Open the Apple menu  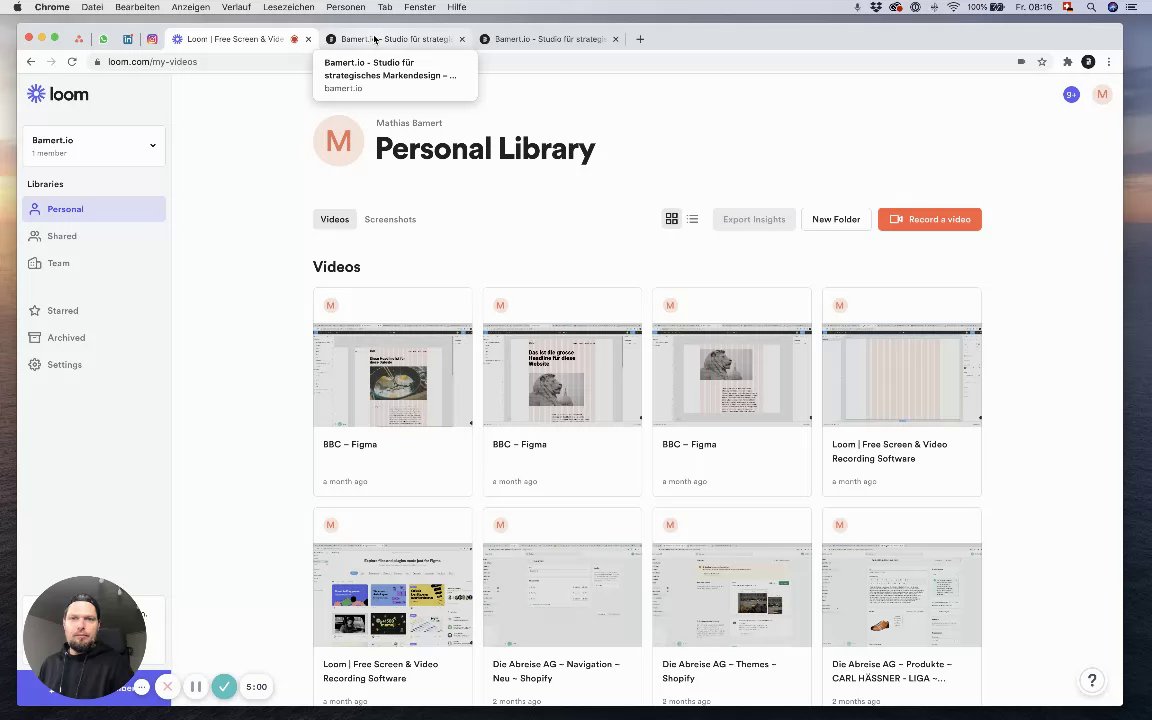18,7
